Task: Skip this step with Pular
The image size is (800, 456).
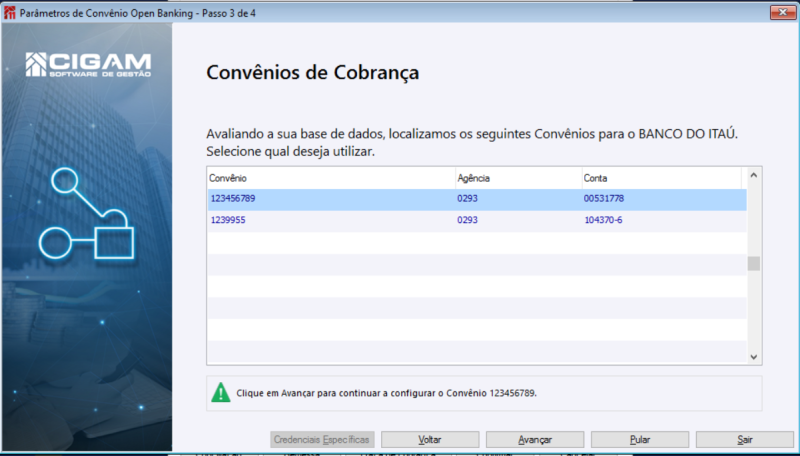Action: pos(640,440)
